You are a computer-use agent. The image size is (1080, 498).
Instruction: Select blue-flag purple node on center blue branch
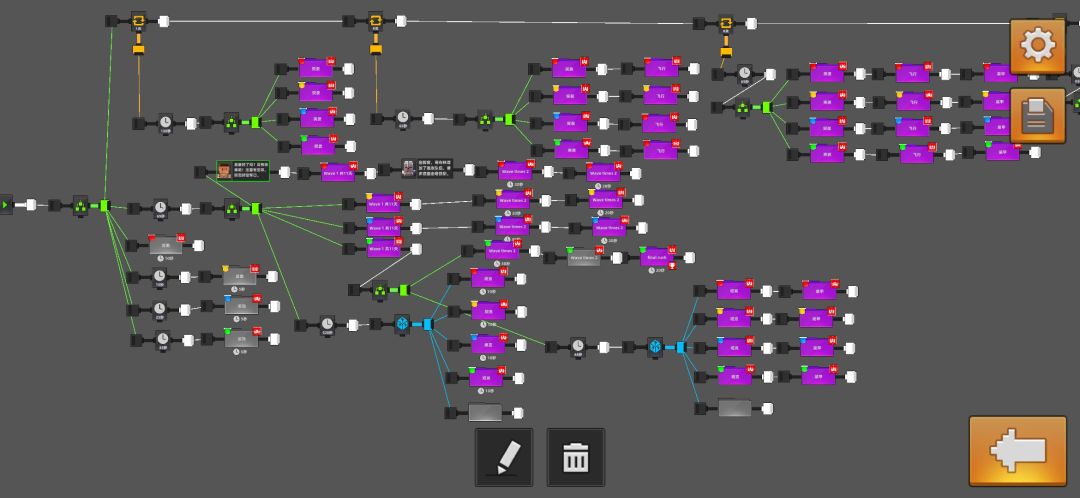pos(488,344)
